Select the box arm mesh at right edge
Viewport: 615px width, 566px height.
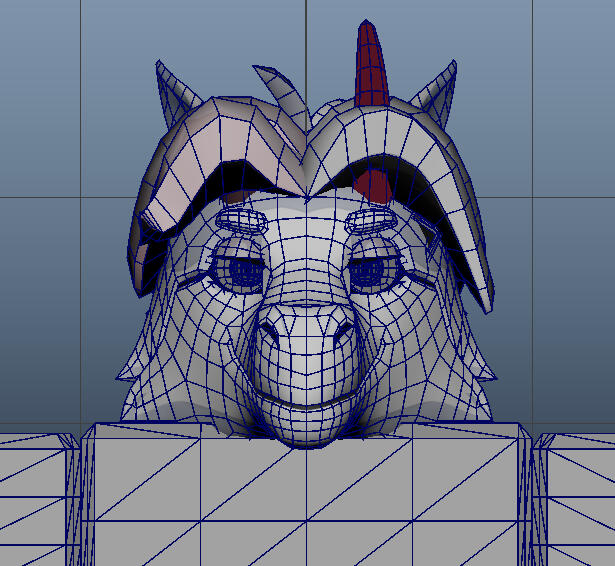click(575, 499)
